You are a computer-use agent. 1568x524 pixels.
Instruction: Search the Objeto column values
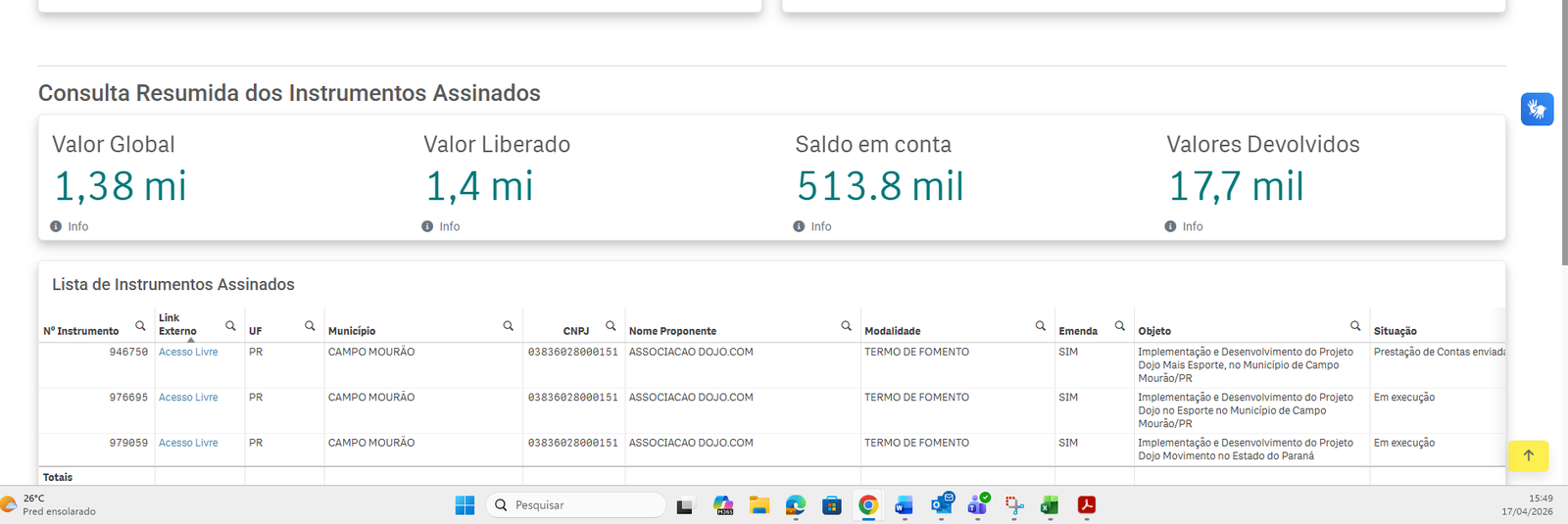pos(1355,326)
